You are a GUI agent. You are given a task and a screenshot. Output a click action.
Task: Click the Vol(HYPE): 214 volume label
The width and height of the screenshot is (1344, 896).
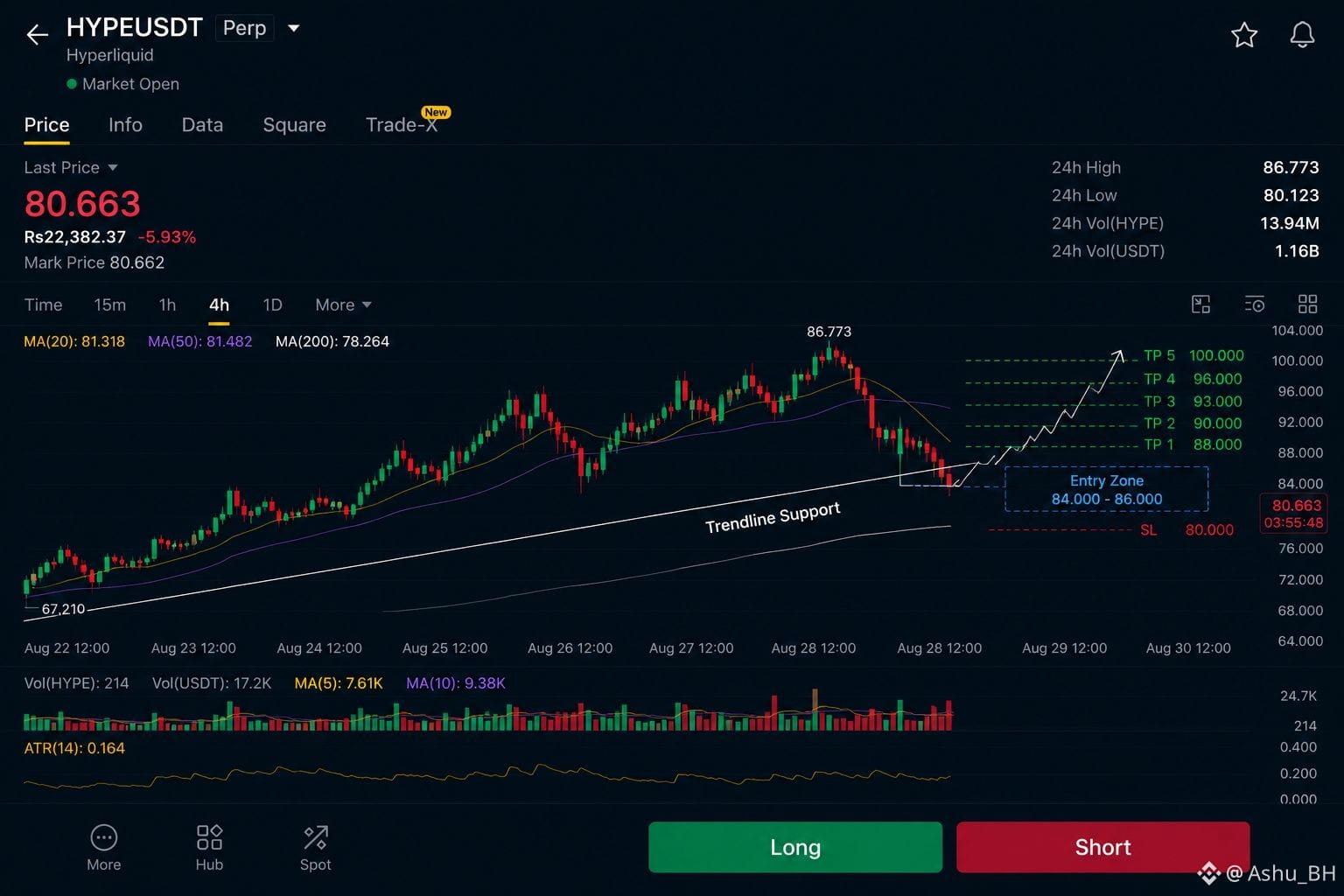click(x=76, y=683)
